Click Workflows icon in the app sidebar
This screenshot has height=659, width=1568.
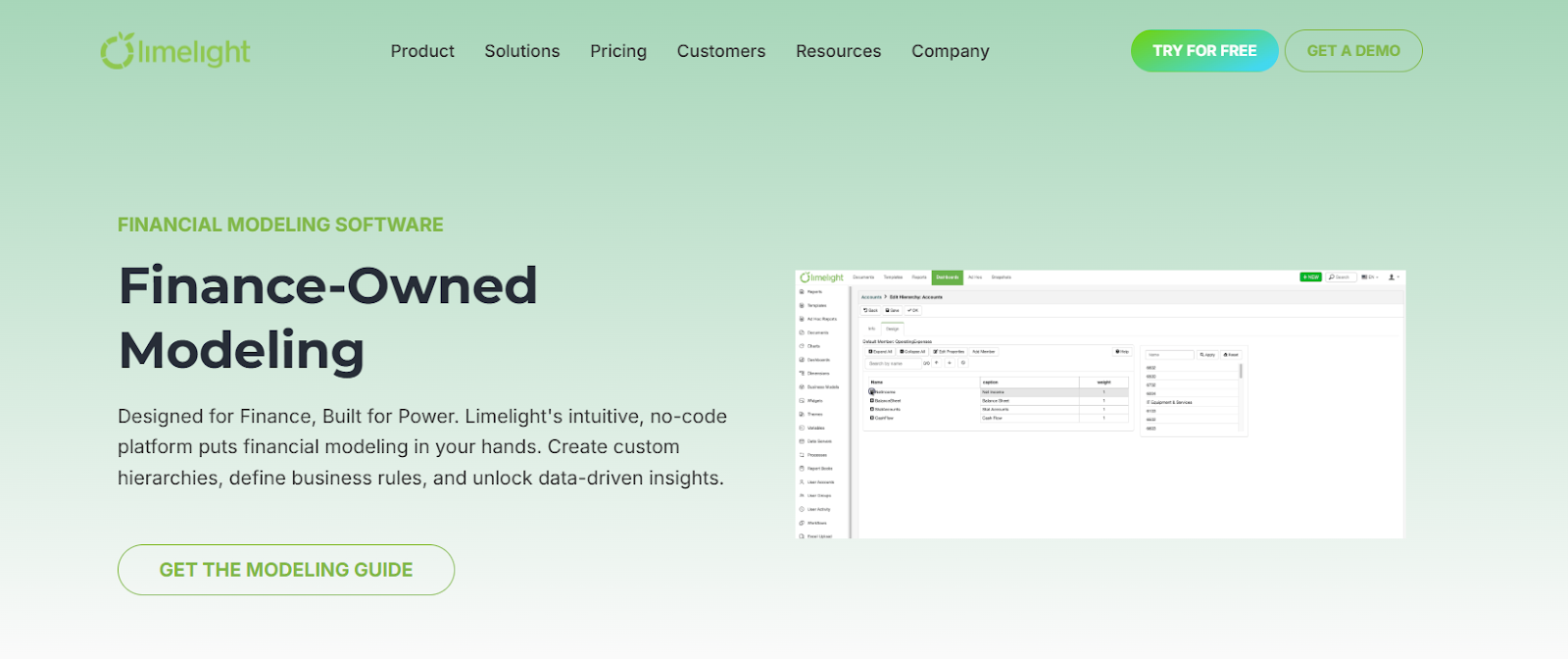[x=803, y=523]
